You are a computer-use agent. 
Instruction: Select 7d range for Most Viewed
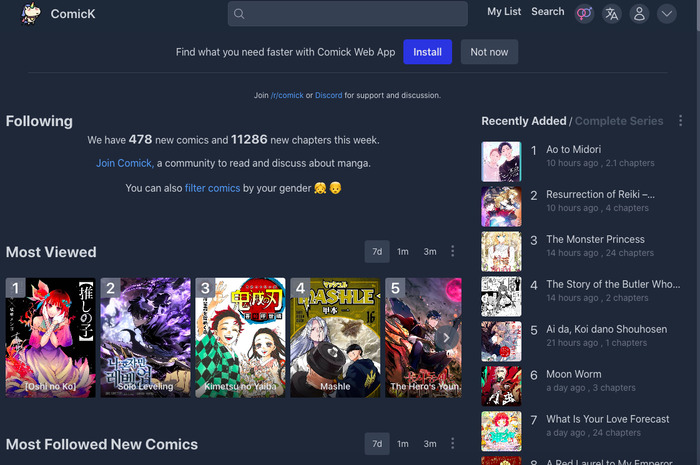[x=377, y=252]
